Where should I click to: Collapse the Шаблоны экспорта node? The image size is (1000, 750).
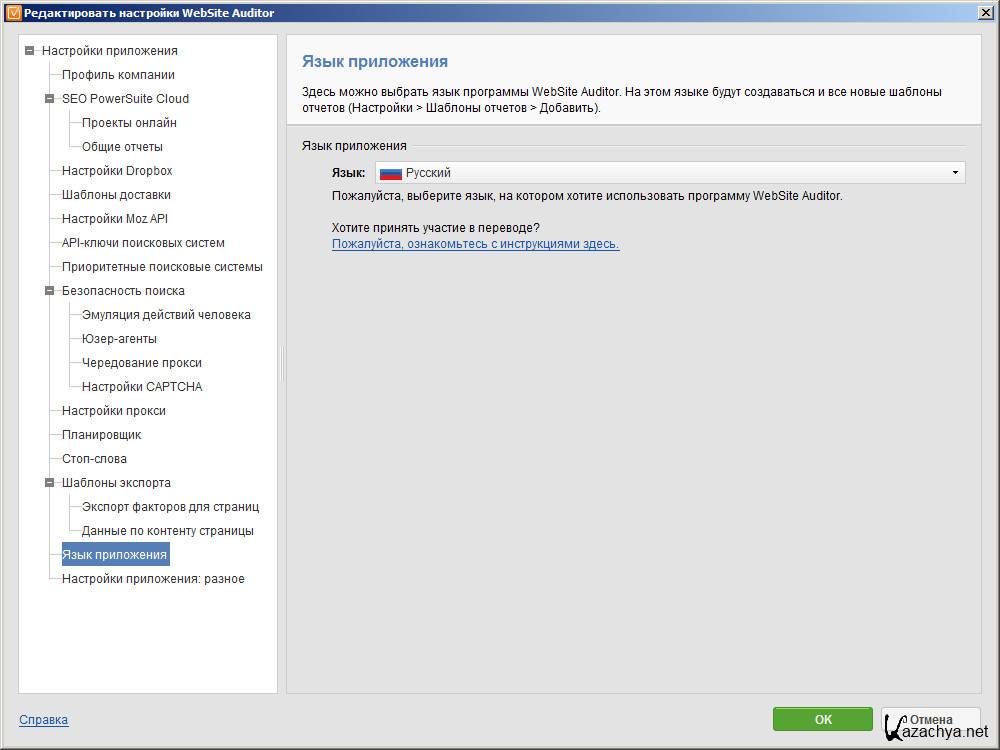coord(49,483)
